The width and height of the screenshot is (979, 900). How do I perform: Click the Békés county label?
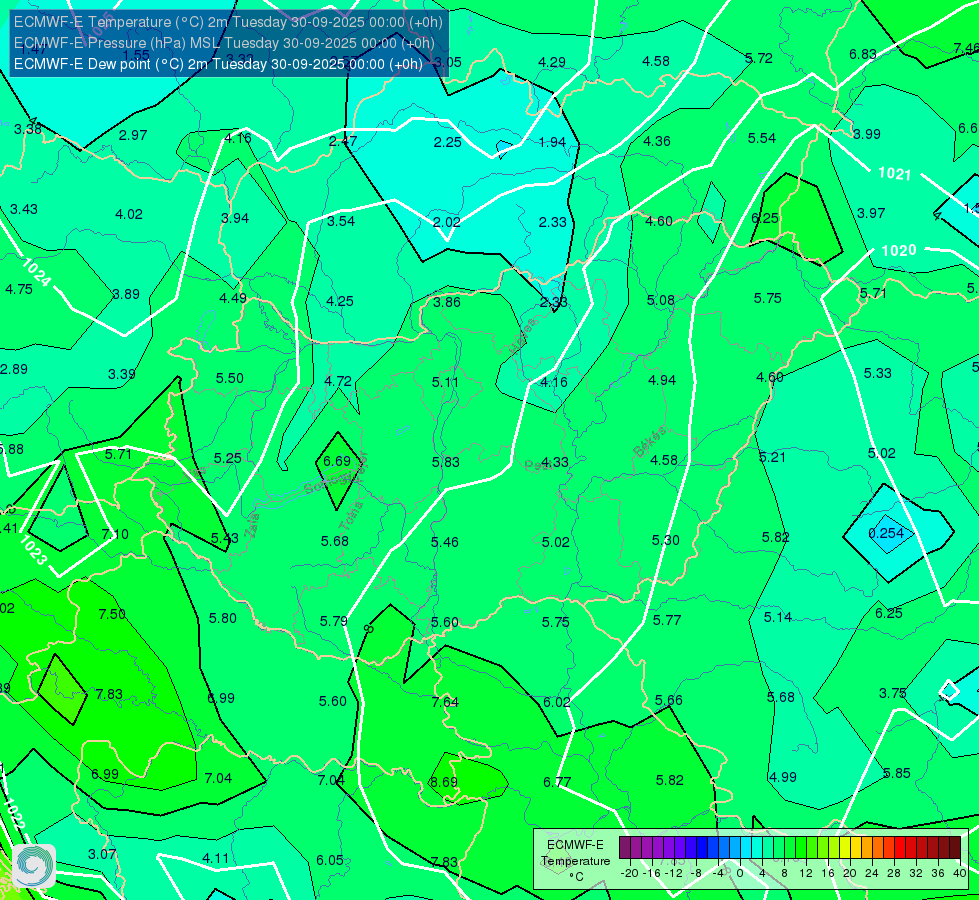649,442
